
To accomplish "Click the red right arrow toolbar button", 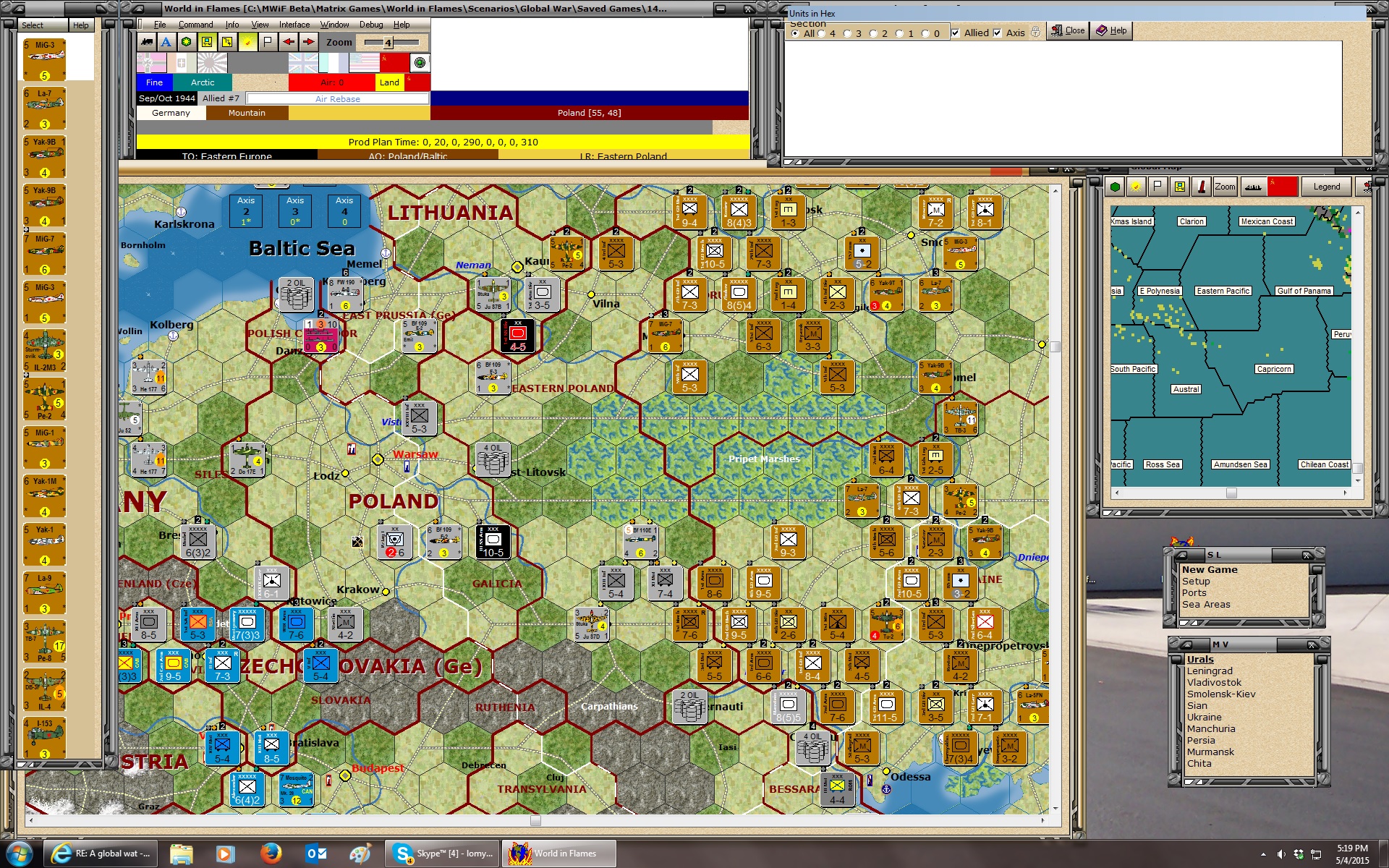I will coord(309,42).
